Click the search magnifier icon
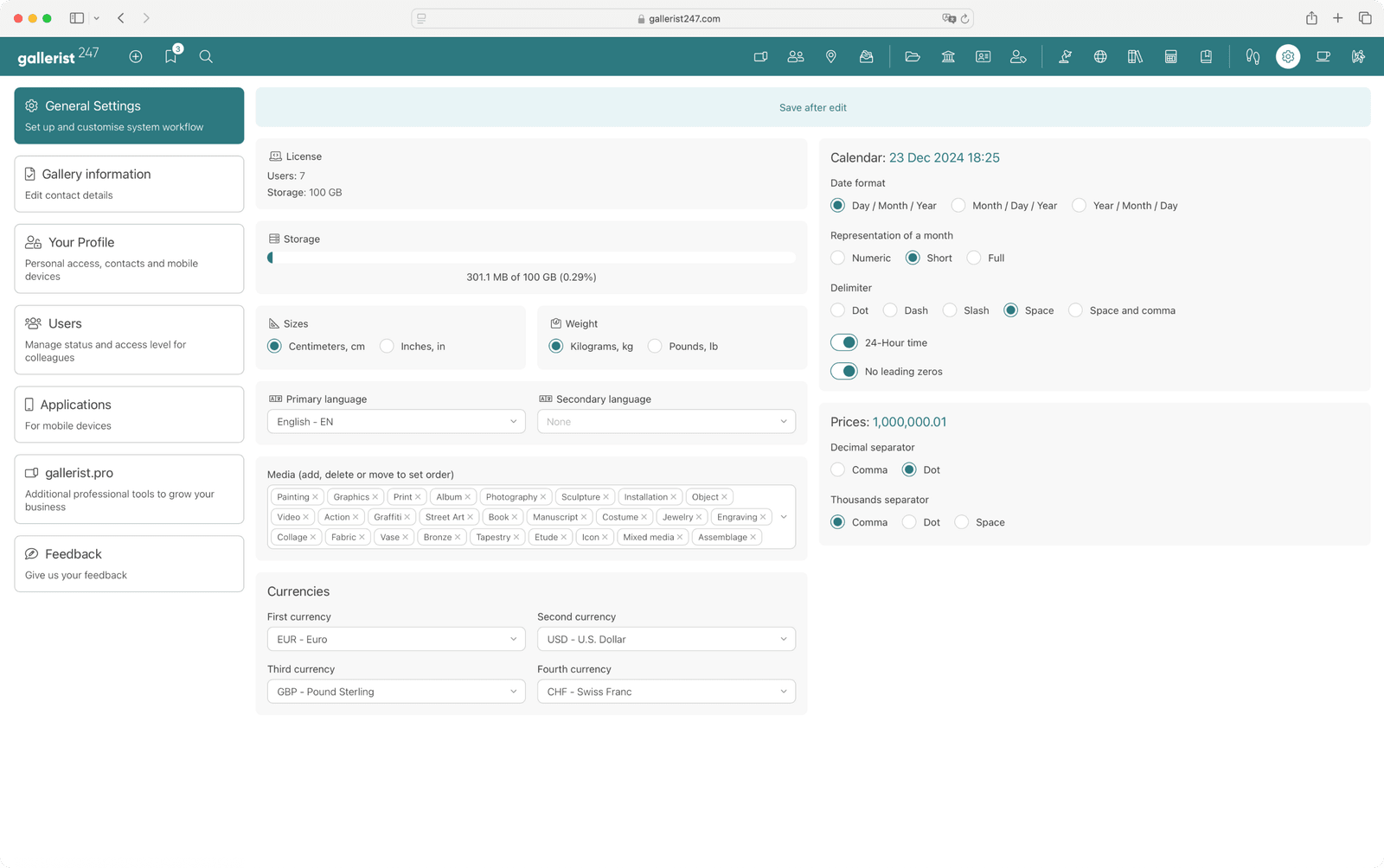1384x868 pixels. tap(206, 56)
